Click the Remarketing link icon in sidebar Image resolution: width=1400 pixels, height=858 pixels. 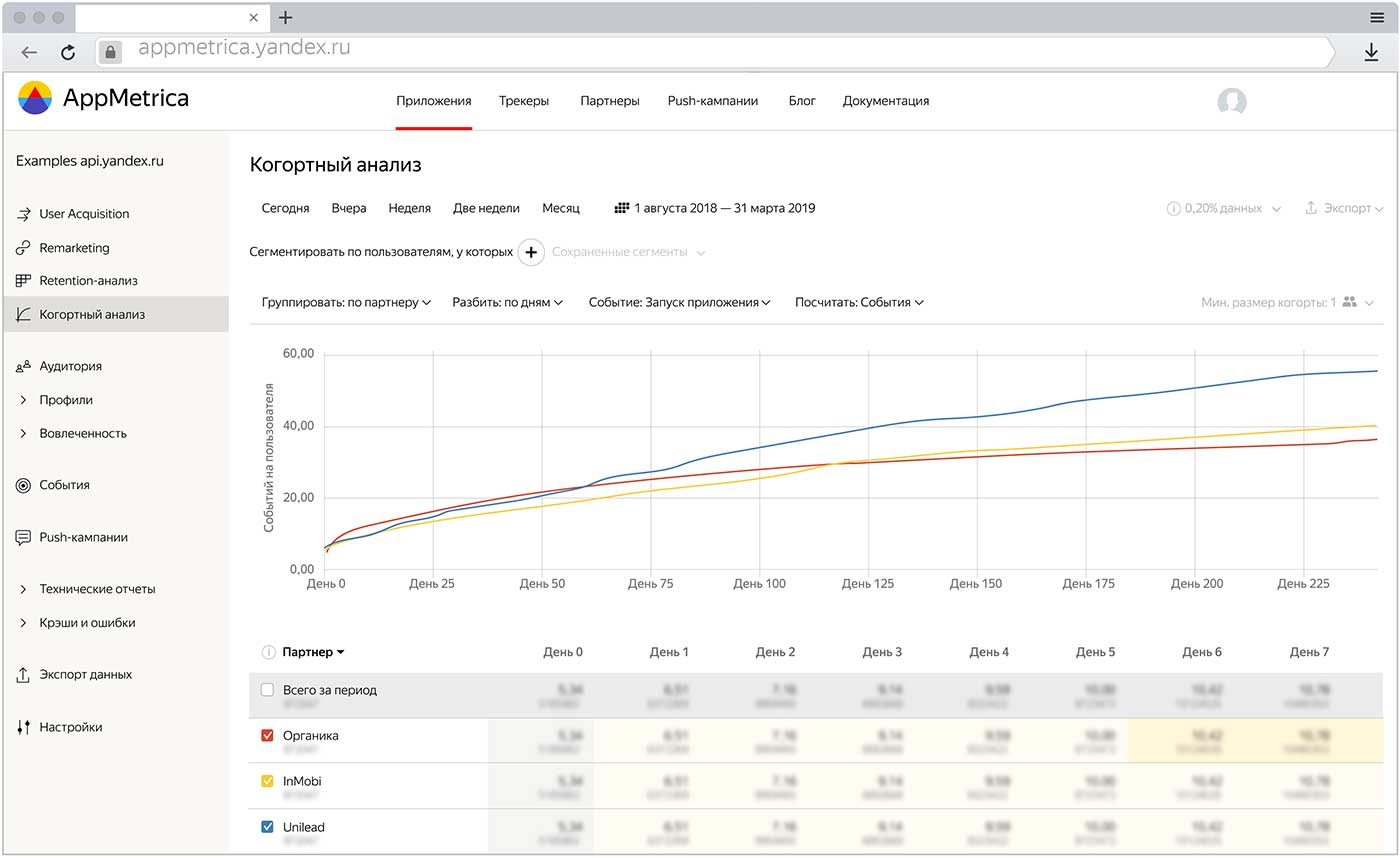[x=23, y=248]
